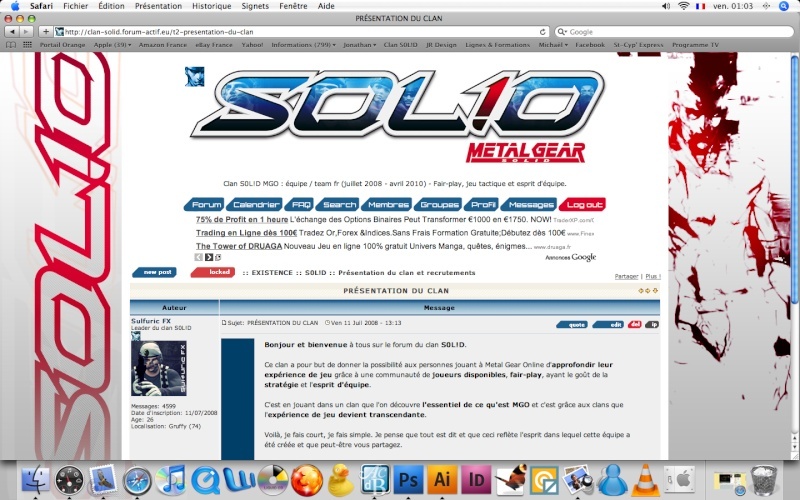The height and width of the screenshot is (500, 800).
Task: Add bookmark with plus button
Action: point(45,32)
